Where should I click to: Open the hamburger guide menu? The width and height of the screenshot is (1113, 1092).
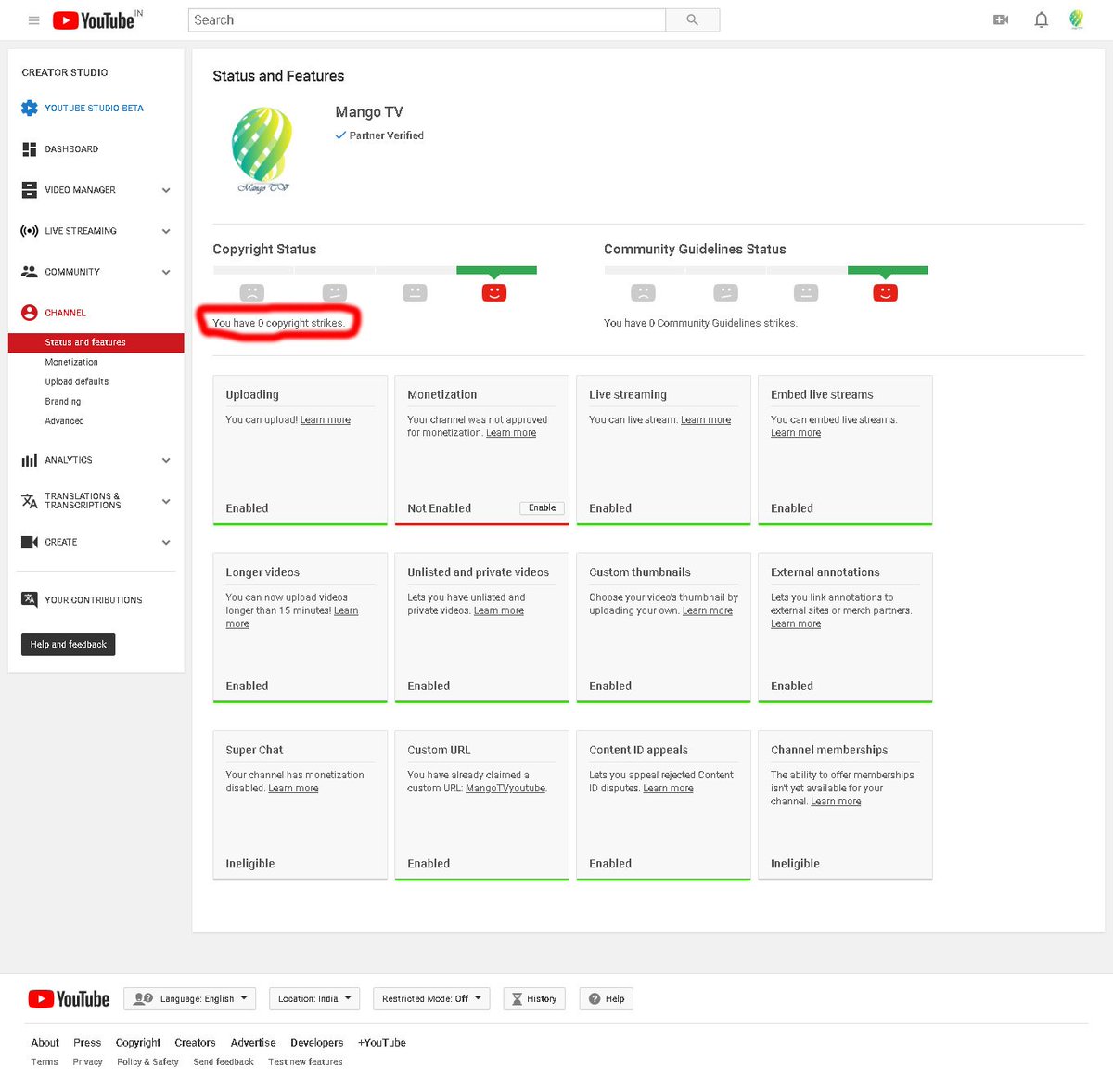coord(34,20)
